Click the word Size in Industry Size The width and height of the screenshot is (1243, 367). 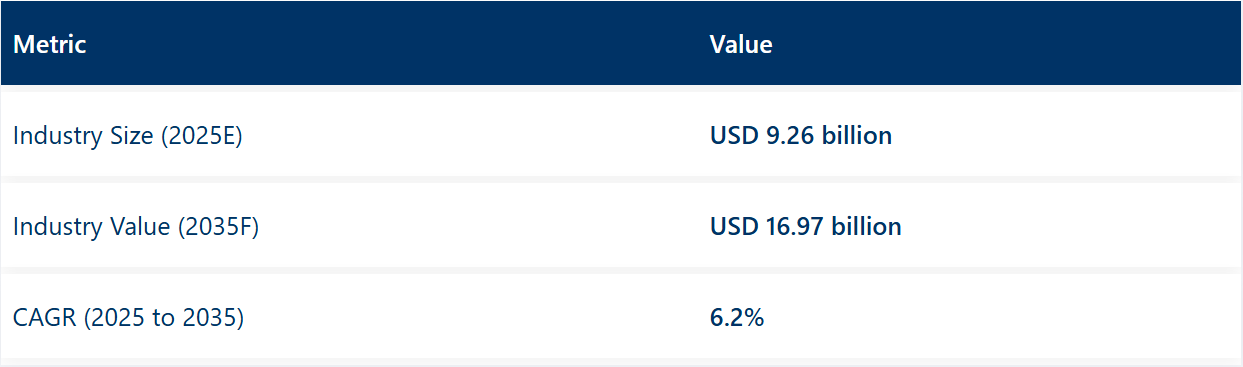[x=132, y=136]
